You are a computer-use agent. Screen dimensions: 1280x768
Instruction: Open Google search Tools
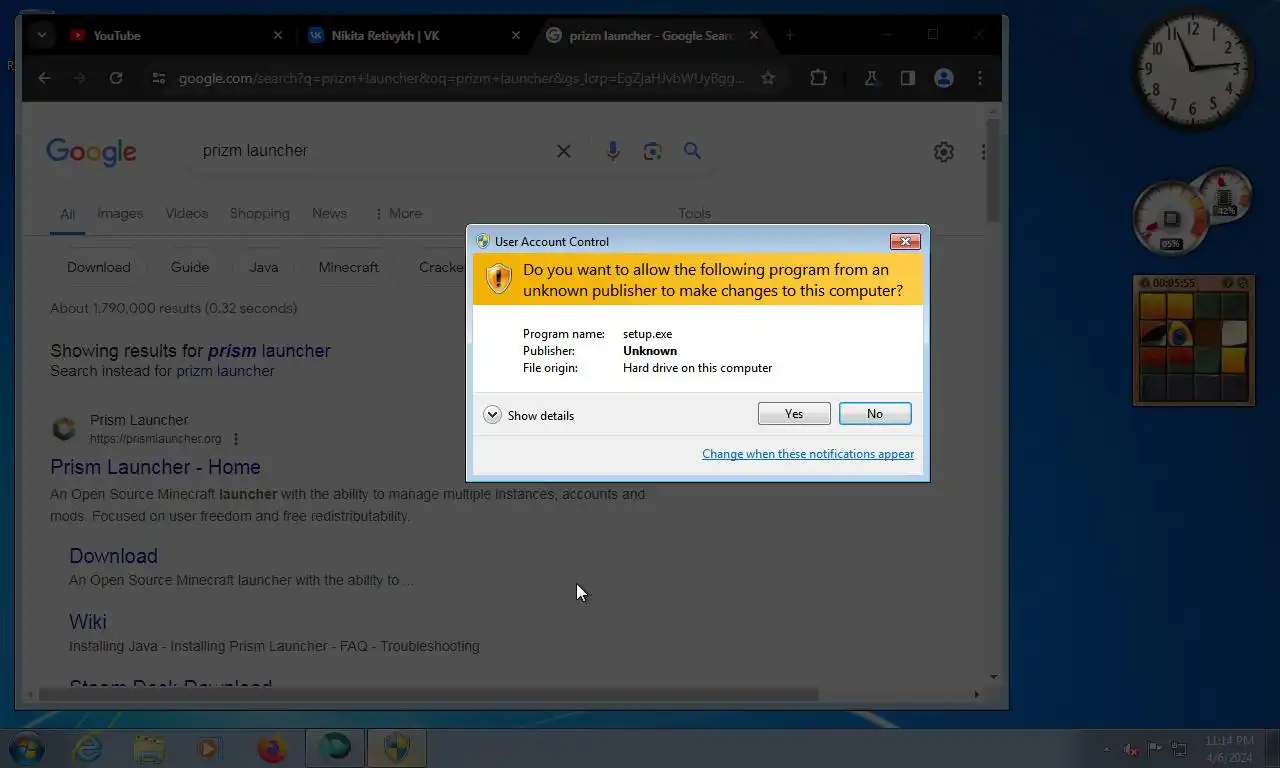click(694, 213)
